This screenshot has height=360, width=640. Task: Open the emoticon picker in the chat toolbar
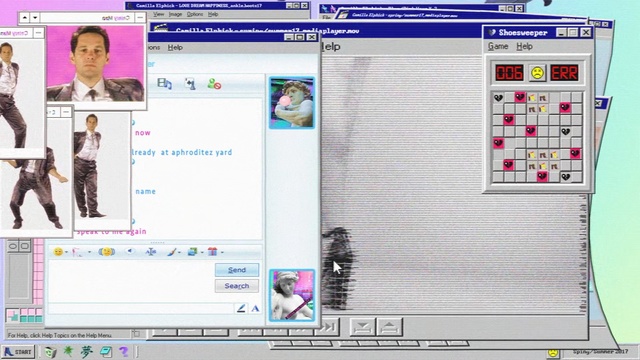(x=58, y=252)
